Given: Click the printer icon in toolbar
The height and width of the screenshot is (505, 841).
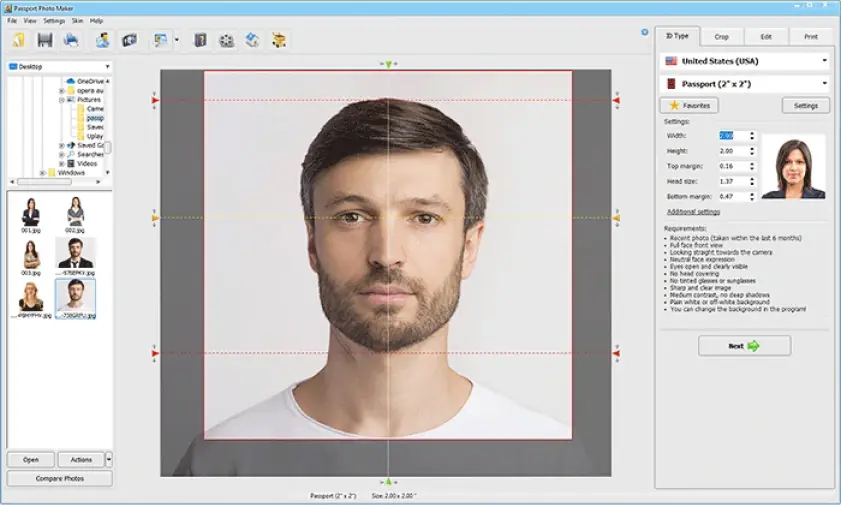Looking at the screenshot, I should point(71,40).
